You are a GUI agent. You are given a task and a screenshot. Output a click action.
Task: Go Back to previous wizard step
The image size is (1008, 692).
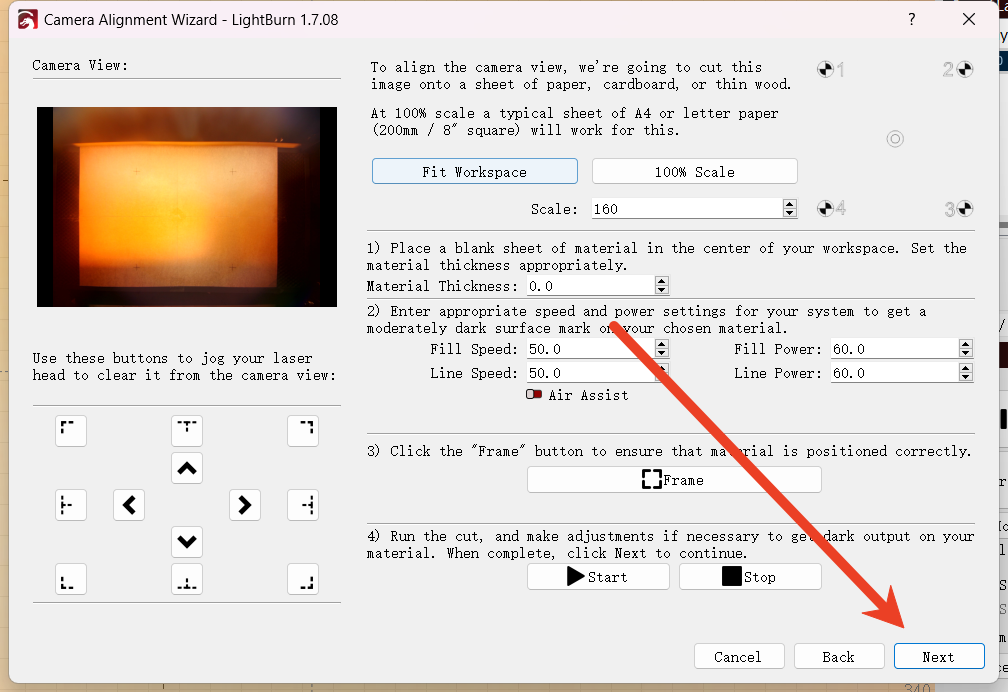tap(839, 657)
